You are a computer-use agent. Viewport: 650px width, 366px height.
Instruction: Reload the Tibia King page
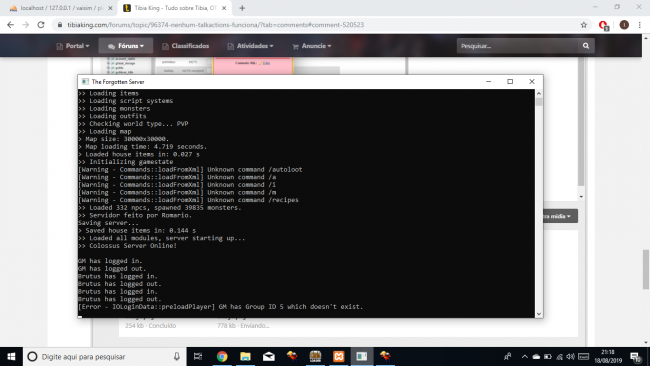[x=41, y=25]
